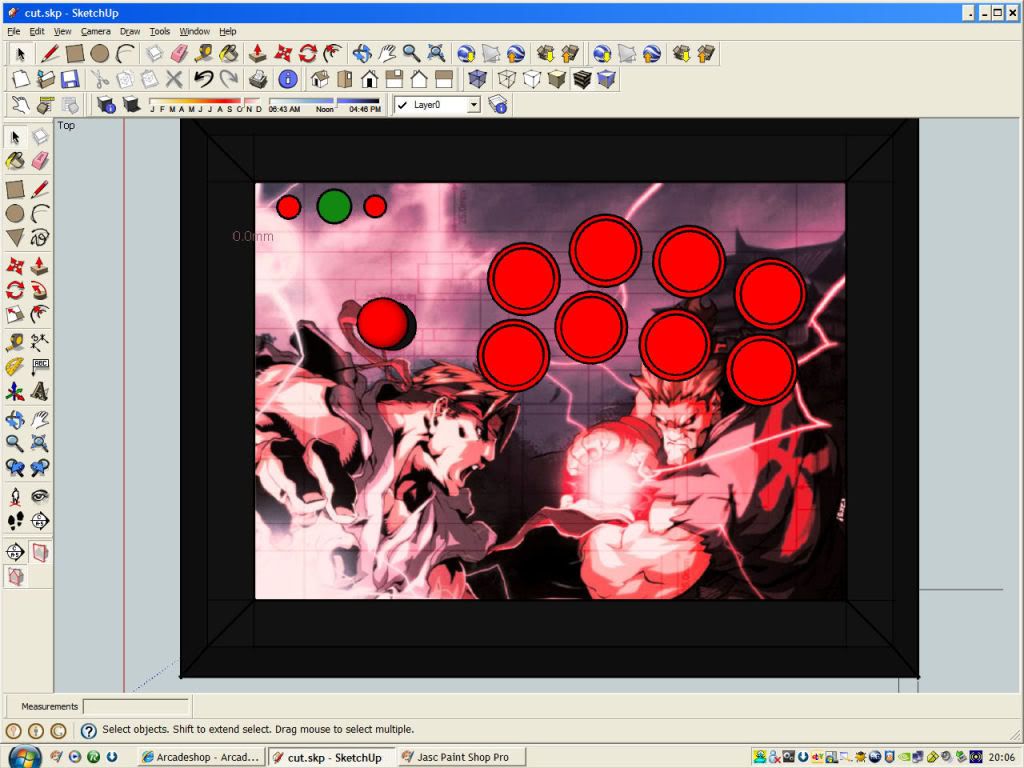The width and height of the screenshot is (1024, 768).
Task: Open the Tools menu
Action: click(x=159, y=31)
